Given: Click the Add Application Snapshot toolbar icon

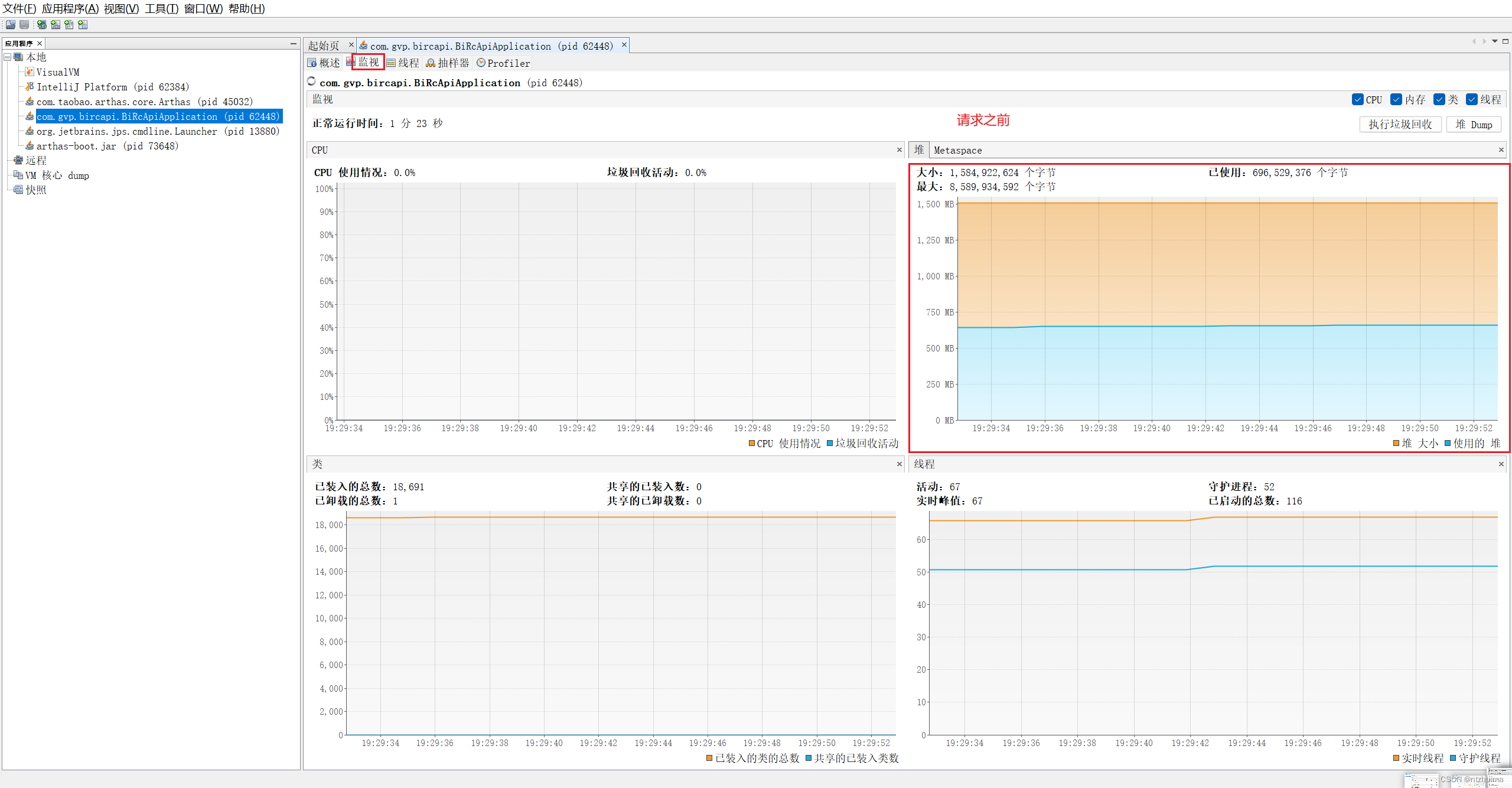Looking at the screenshot, I should (x=82, y=25).
